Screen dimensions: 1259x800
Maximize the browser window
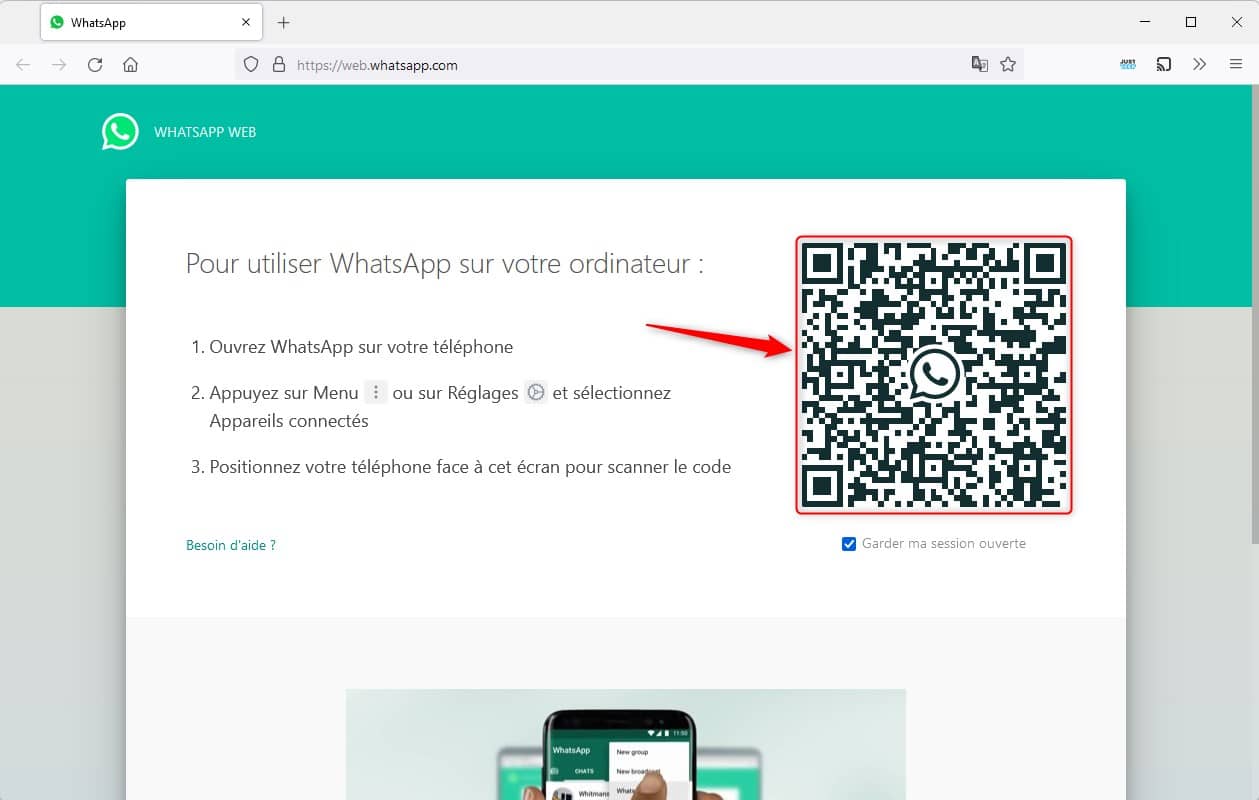1191,22
